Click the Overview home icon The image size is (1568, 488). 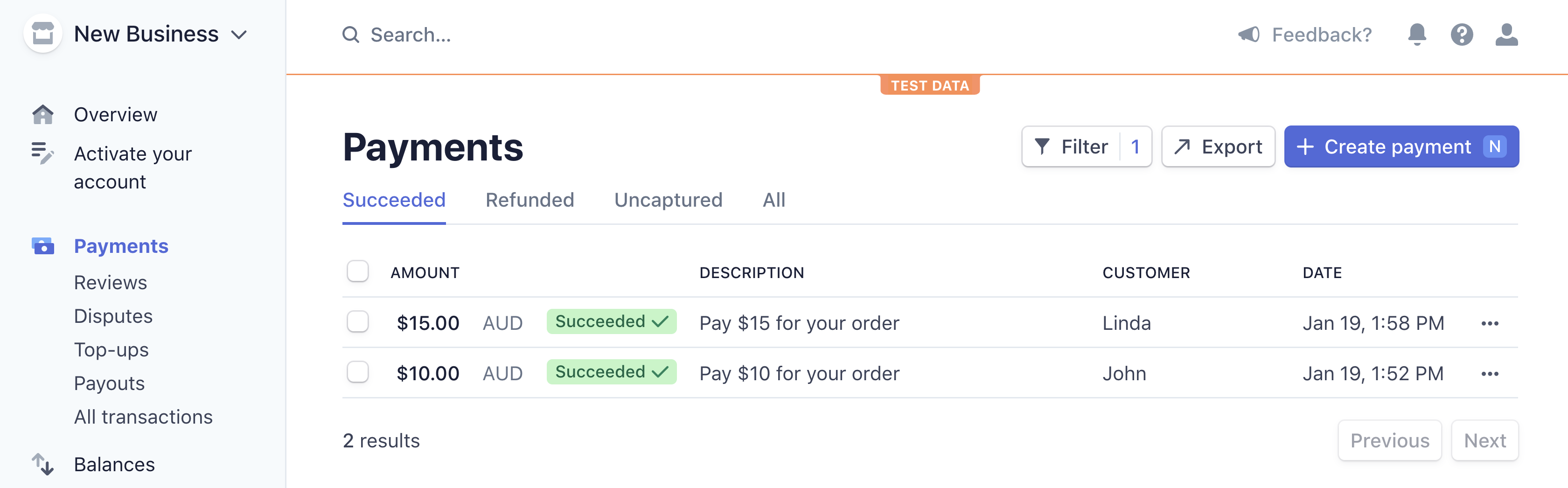42,114
